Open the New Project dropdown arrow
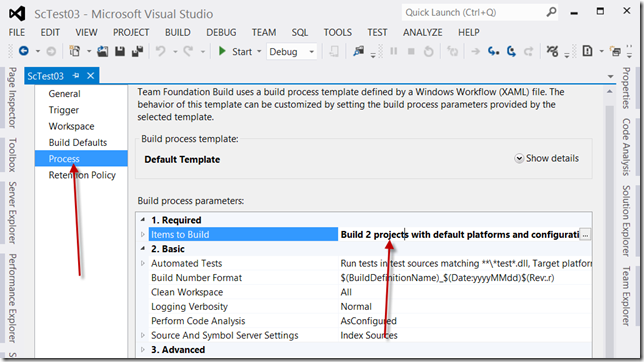This screenshot has height=362, width=644. point(89,52)
